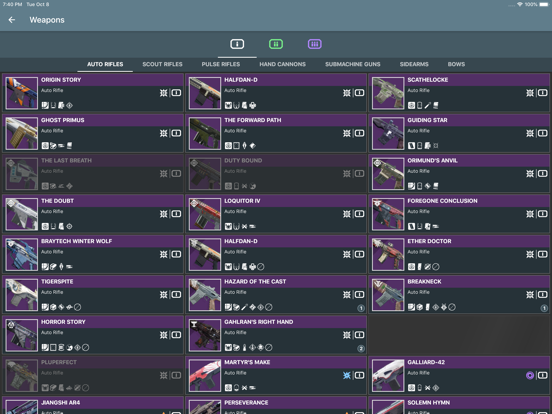This screenshot has height=414, width=552.
Task: Open Tigerspite weapon thumbnail
Action: click(21, 295)
